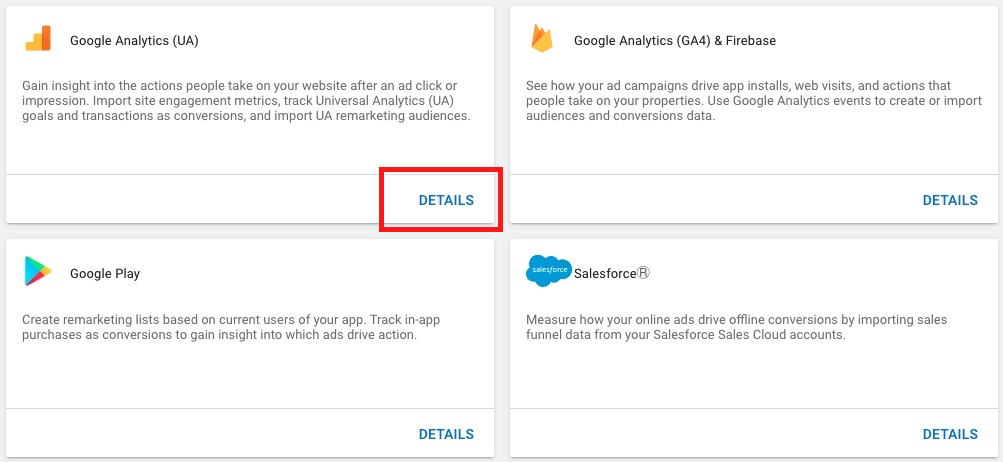
Task: Click the Firebase flame icon
Action: [x=542, y=38]
